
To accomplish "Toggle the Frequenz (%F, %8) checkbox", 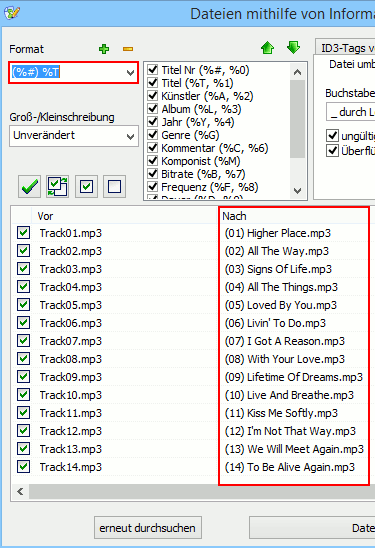I will (x=152, y=187).
